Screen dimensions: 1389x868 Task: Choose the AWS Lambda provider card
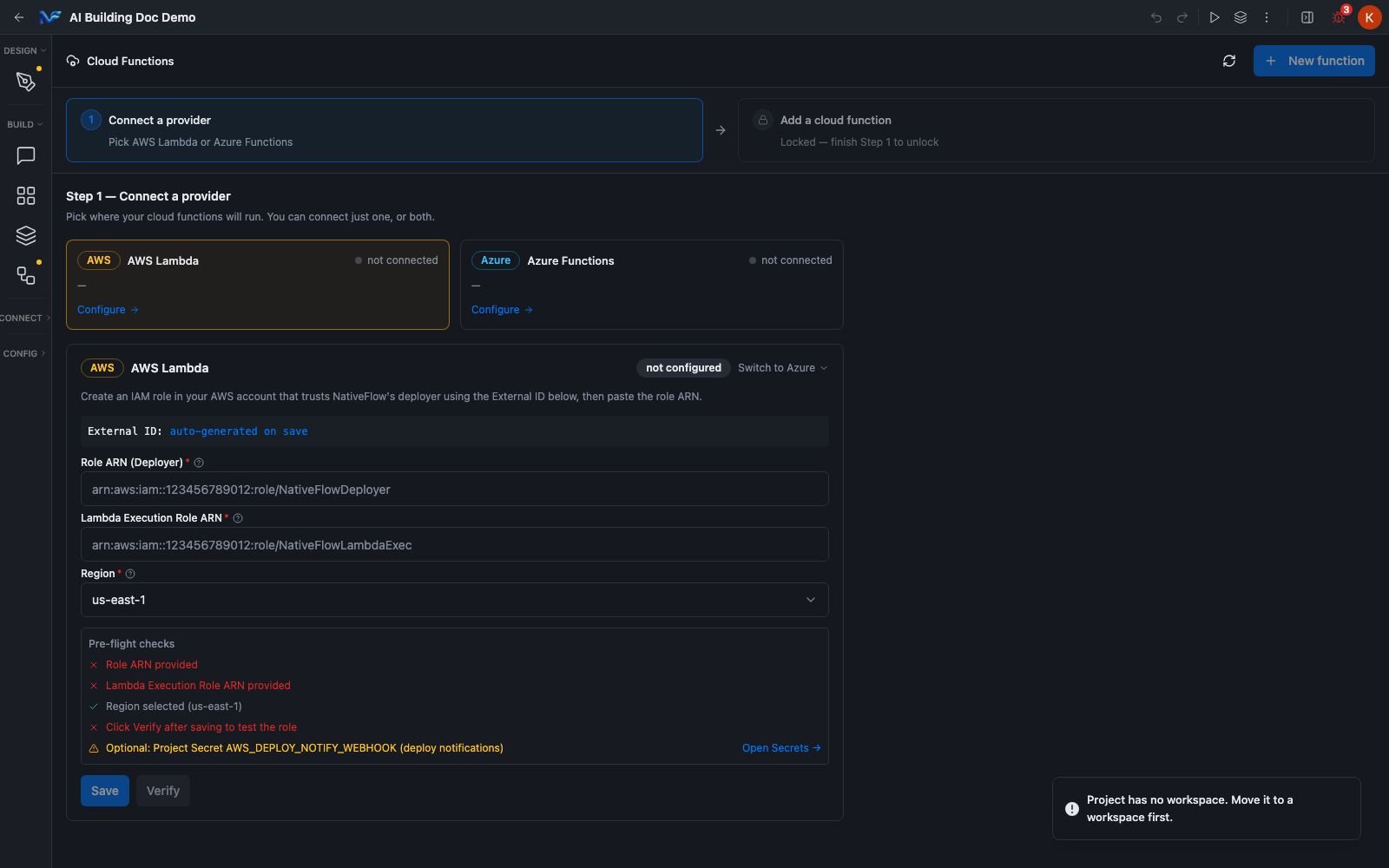(258, 285)
